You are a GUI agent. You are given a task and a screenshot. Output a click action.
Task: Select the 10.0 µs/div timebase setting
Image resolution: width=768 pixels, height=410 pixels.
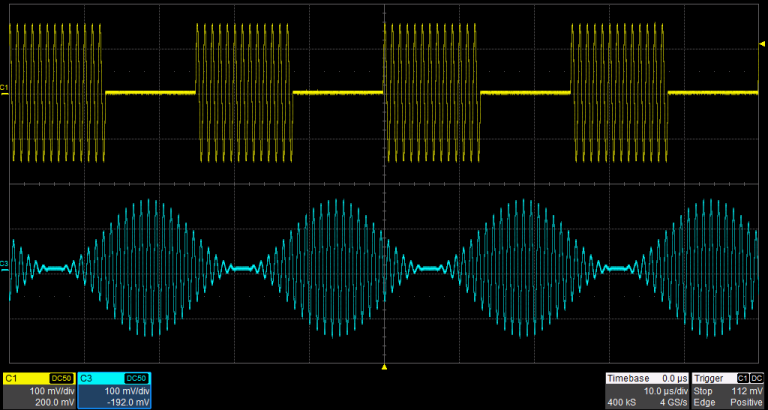pyautogui.click(x=665, y=391)
